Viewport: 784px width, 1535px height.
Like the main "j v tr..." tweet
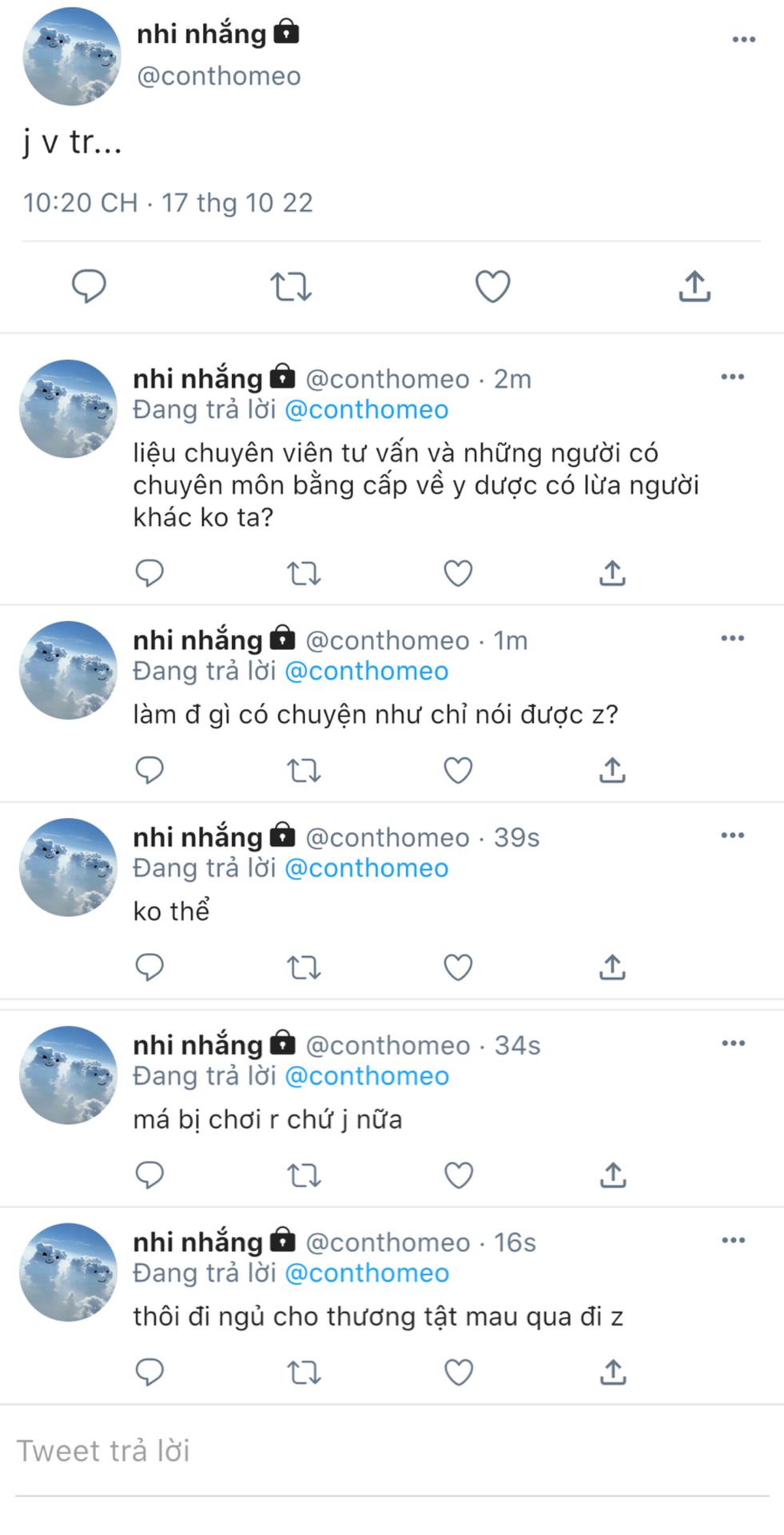(x=492, y=286)
